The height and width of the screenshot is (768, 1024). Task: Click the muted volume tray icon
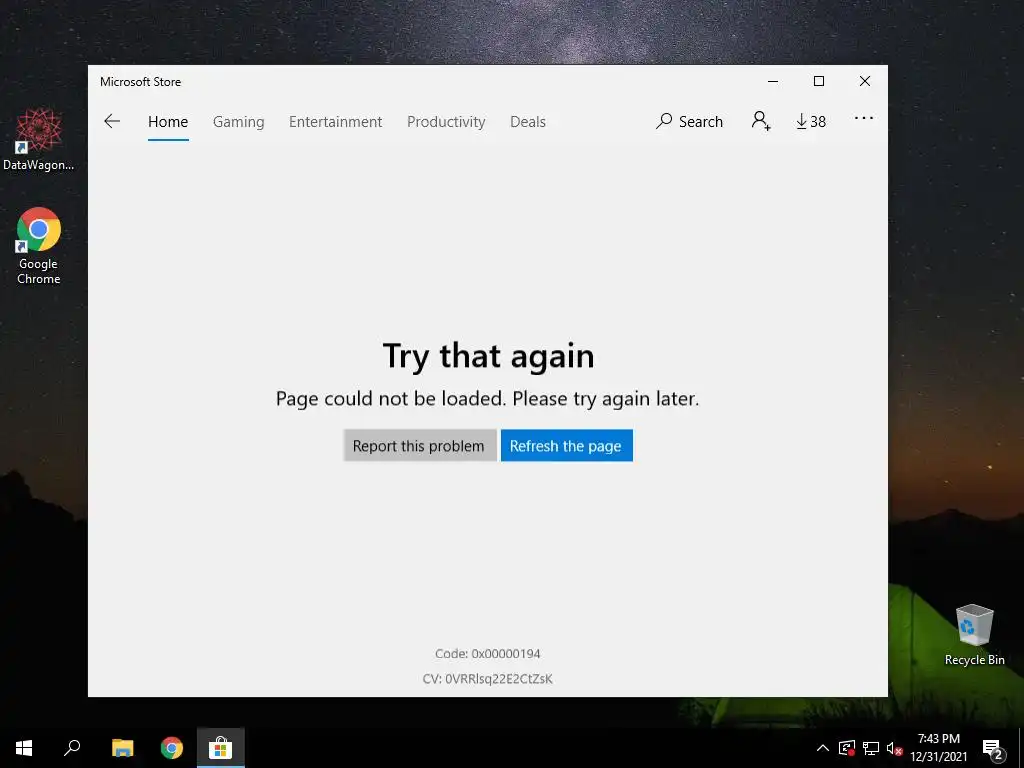[894, 748]
